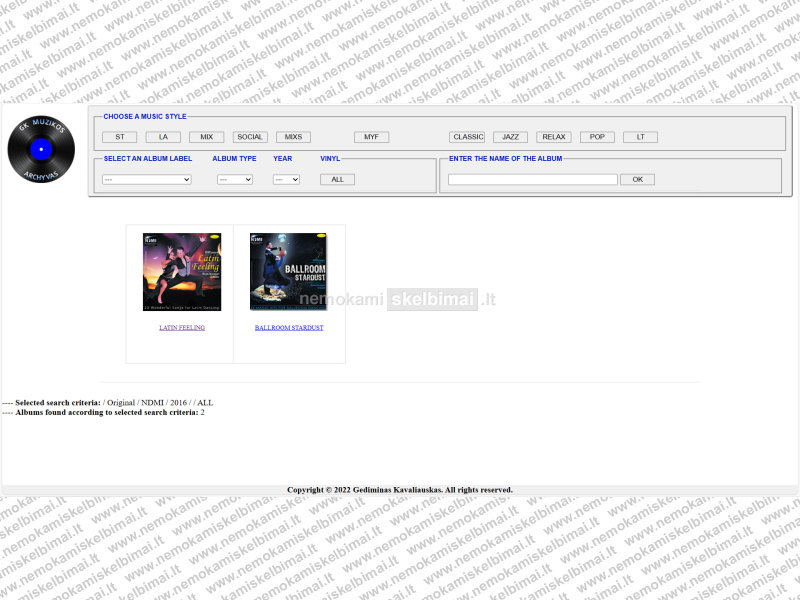The width and height of the screenshot is (800, 600).
Task: Click the 'YEAR' label
Action: pos(283,159)
